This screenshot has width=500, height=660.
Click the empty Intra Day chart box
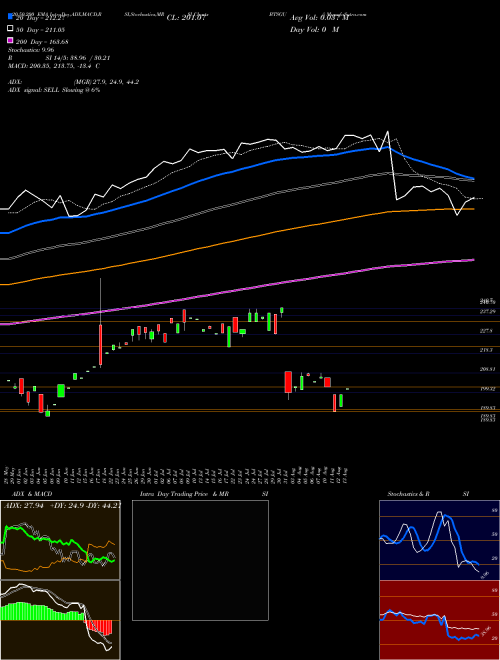[200, 560]
